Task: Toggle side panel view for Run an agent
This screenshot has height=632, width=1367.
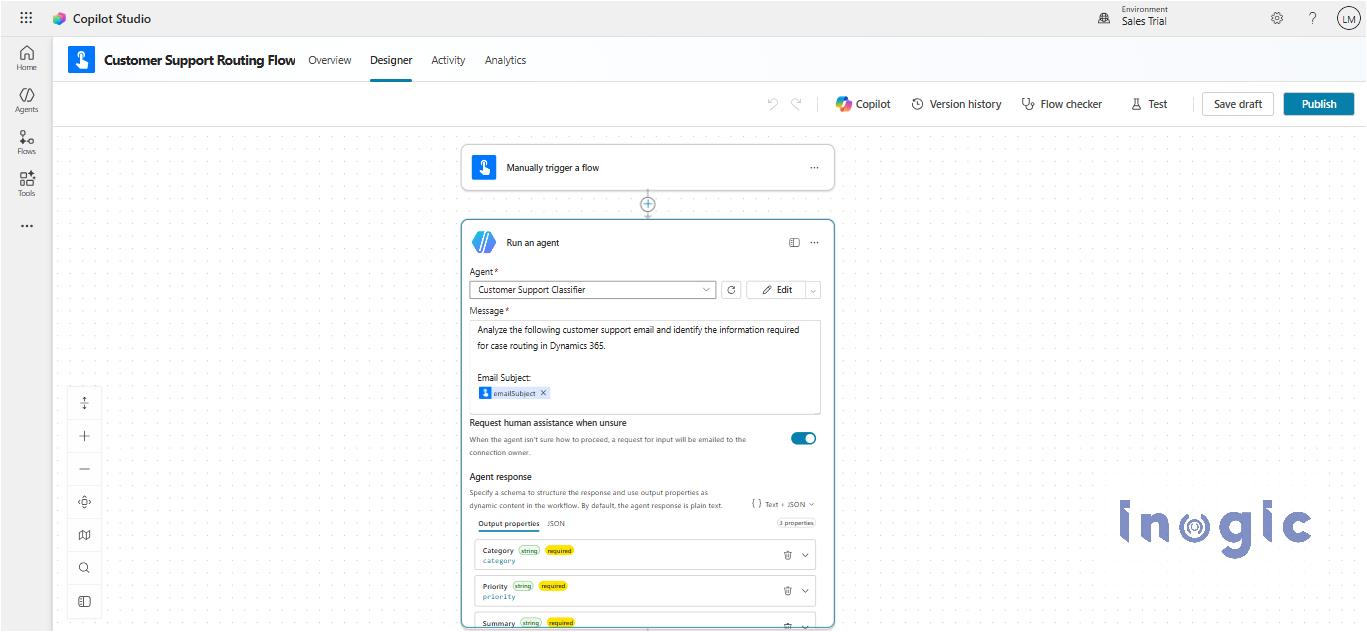Action: pyautogui.click(x=794, y=242)
